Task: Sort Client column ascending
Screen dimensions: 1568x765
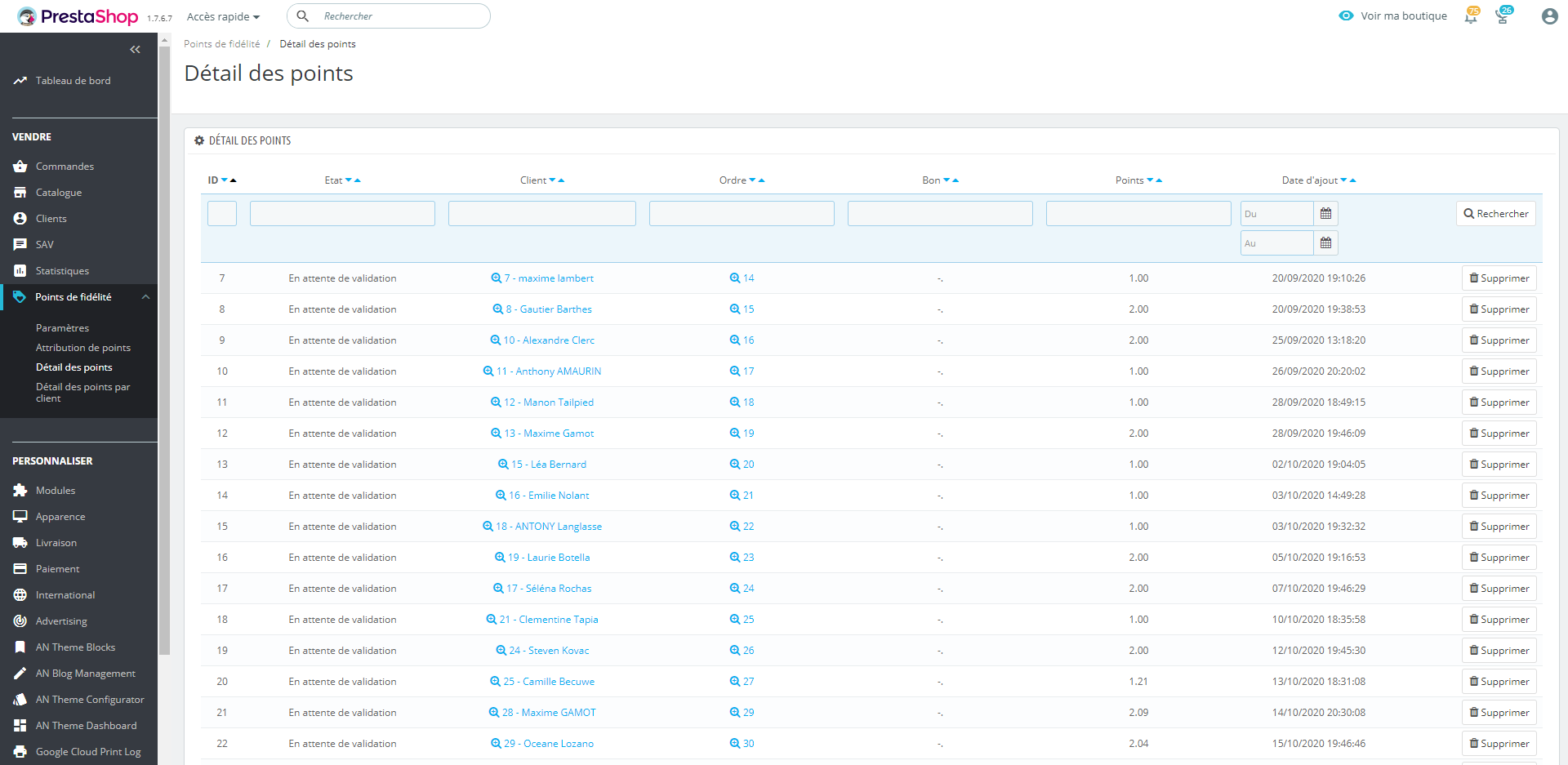Action: click(561, 180)
